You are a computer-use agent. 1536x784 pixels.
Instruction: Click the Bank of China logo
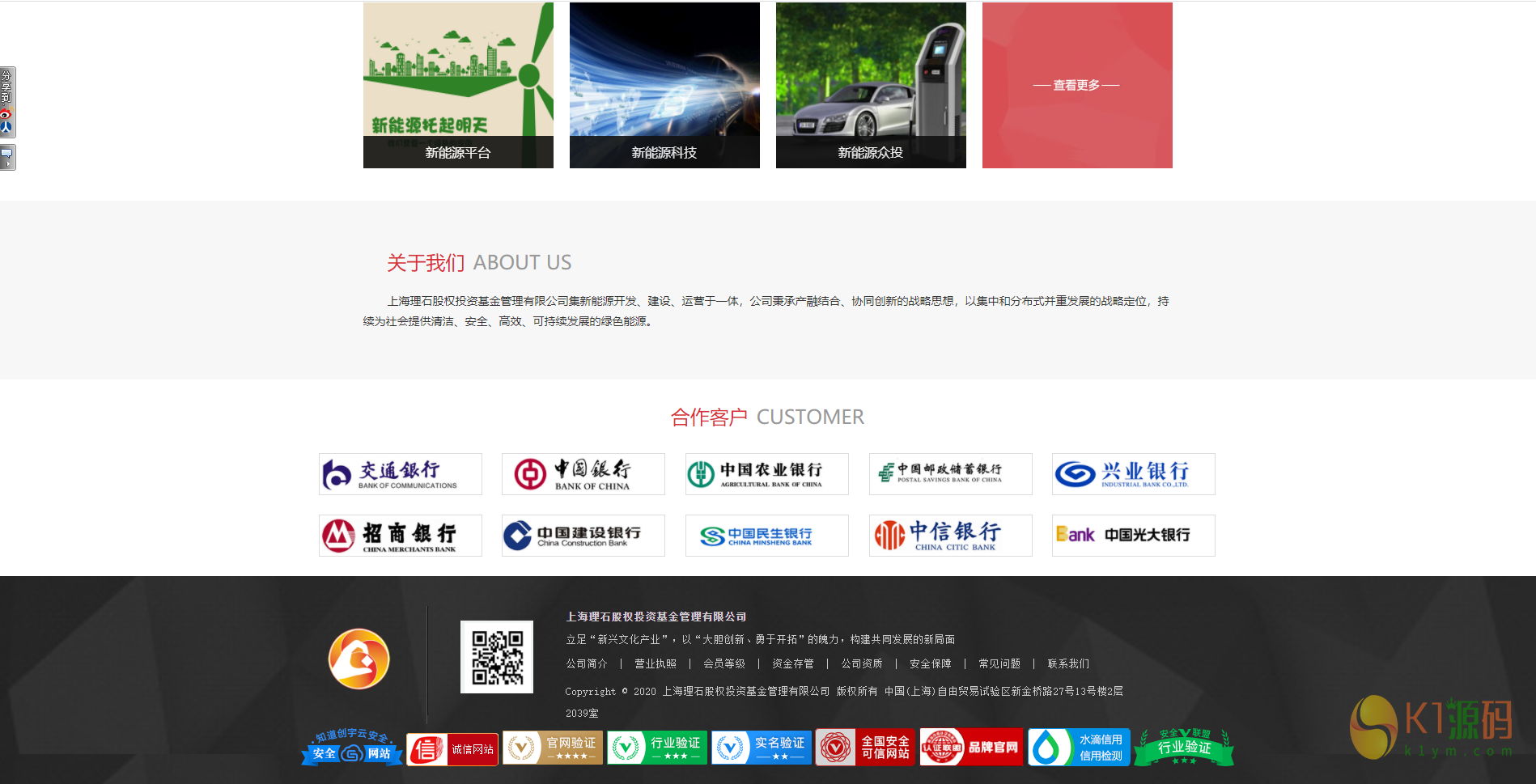coord(583,474)
